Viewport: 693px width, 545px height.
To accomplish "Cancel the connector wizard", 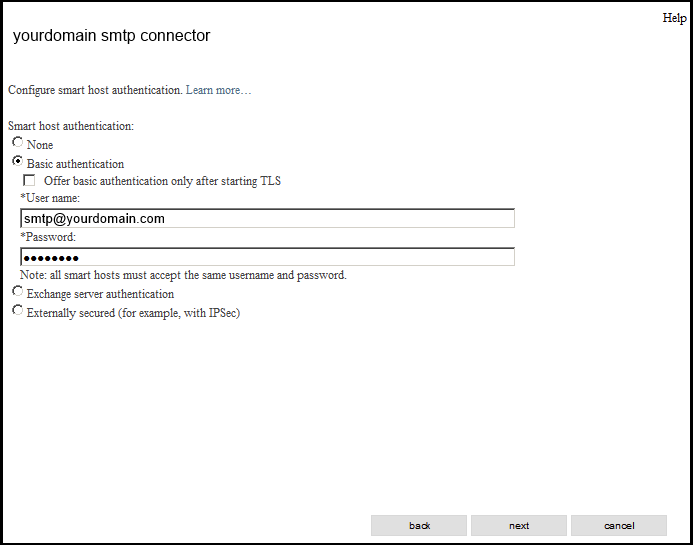I will (x=619, y=526).
